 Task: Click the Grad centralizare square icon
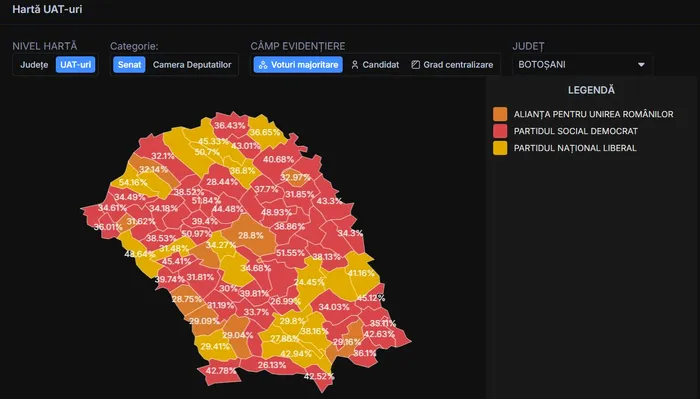click(416, 65)
